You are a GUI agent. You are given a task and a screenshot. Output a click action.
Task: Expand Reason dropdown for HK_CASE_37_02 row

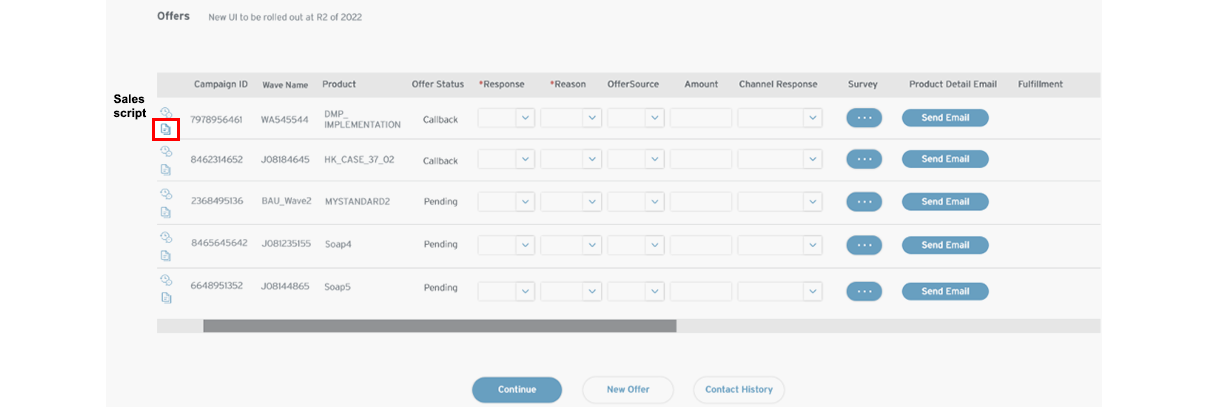(592, 159)
